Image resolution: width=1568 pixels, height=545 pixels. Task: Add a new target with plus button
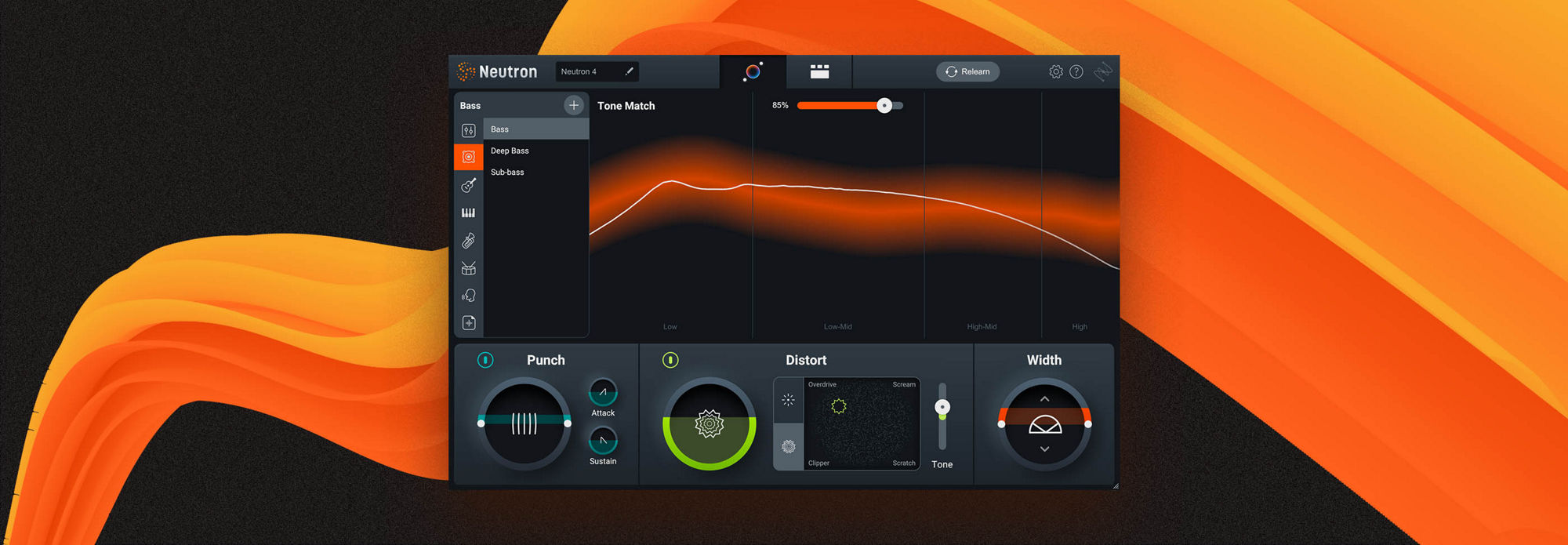coord(574,105)
